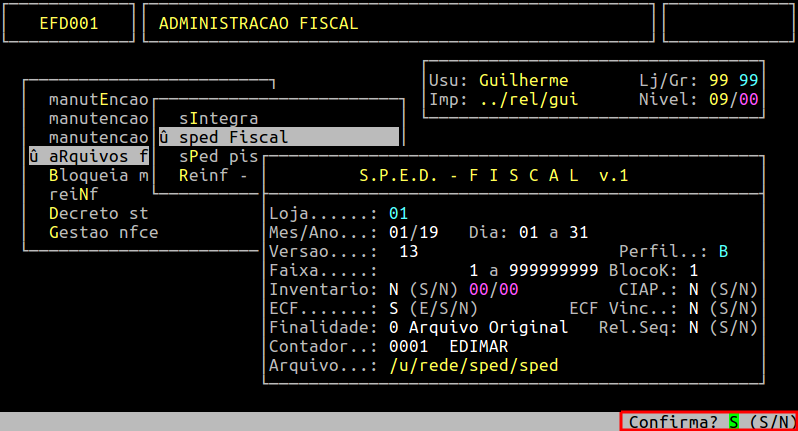Click the green S in Confirma prompt
The width and height of the screenshot is (798, 431).
pos(733,422)
